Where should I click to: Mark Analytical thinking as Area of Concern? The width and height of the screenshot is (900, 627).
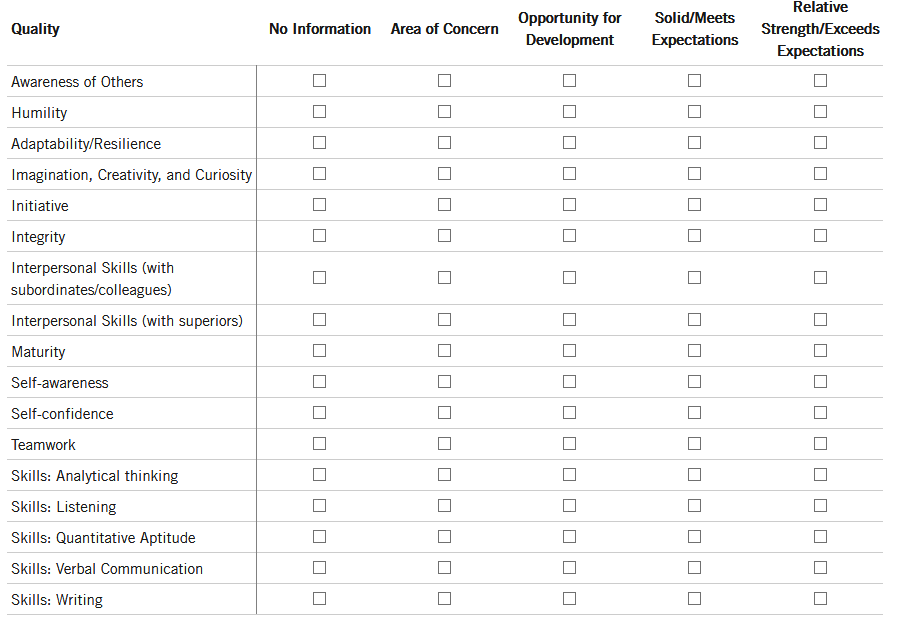pos(444,475)
